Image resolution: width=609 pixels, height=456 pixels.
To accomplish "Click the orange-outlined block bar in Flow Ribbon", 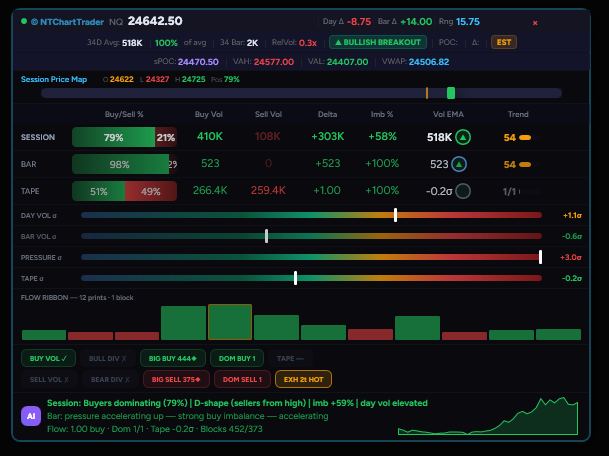I will click(230, 322).
